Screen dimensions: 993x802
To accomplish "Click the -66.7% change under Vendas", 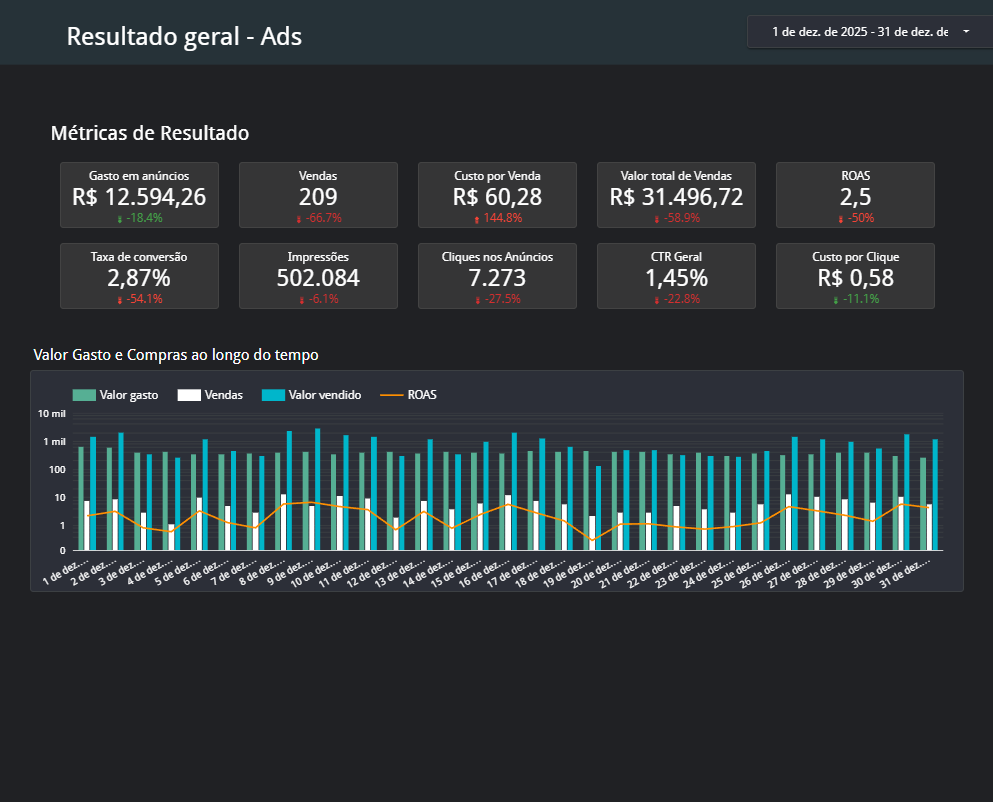I will click(x=324, y=218).
